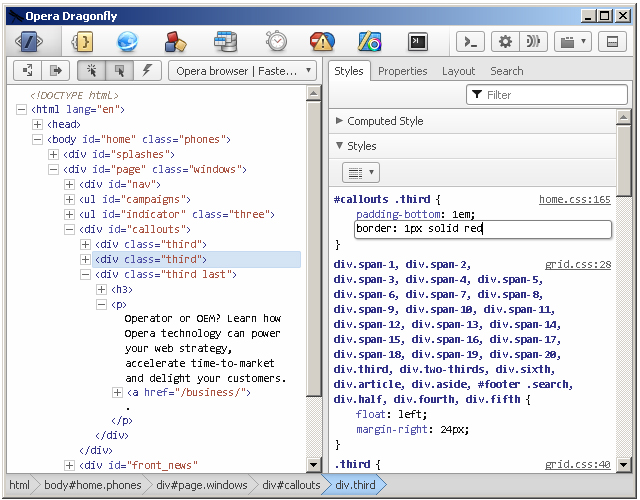Select the <!DOCTYPE html> line

click(74, 96)
